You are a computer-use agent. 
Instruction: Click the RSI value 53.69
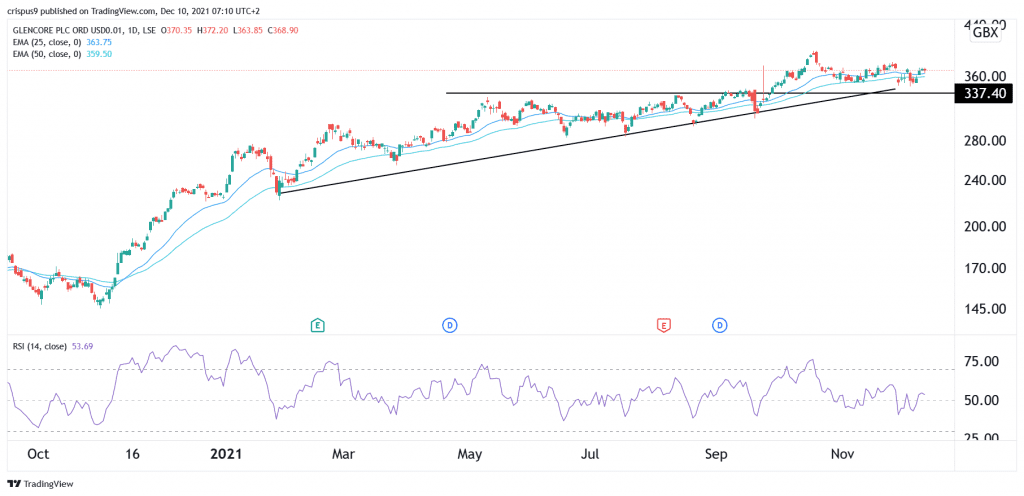80,347
